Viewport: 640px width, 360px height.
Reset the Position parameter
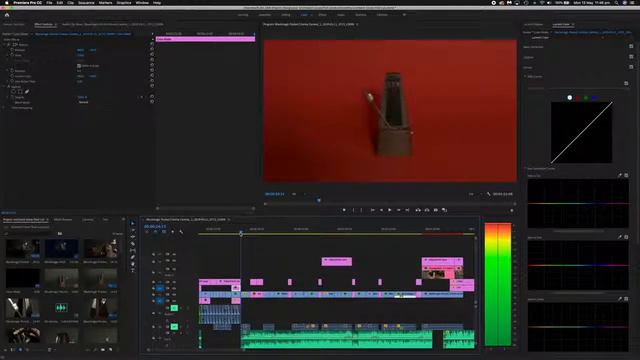(152, 50)
